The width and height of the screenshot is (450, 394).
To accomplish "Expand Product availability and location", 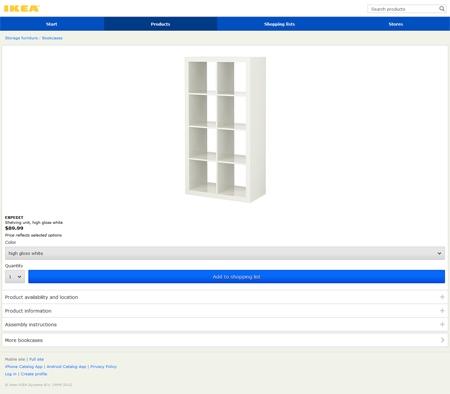I will click(225, 297).
